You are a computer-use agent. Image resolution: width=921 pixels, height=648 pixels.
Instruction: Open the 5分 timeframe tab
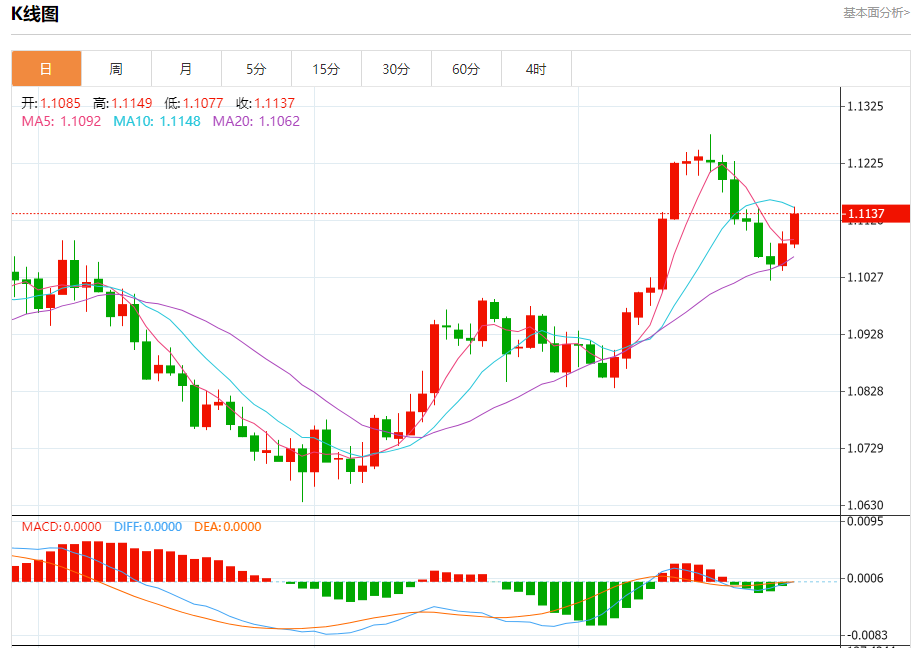point(256,69)
